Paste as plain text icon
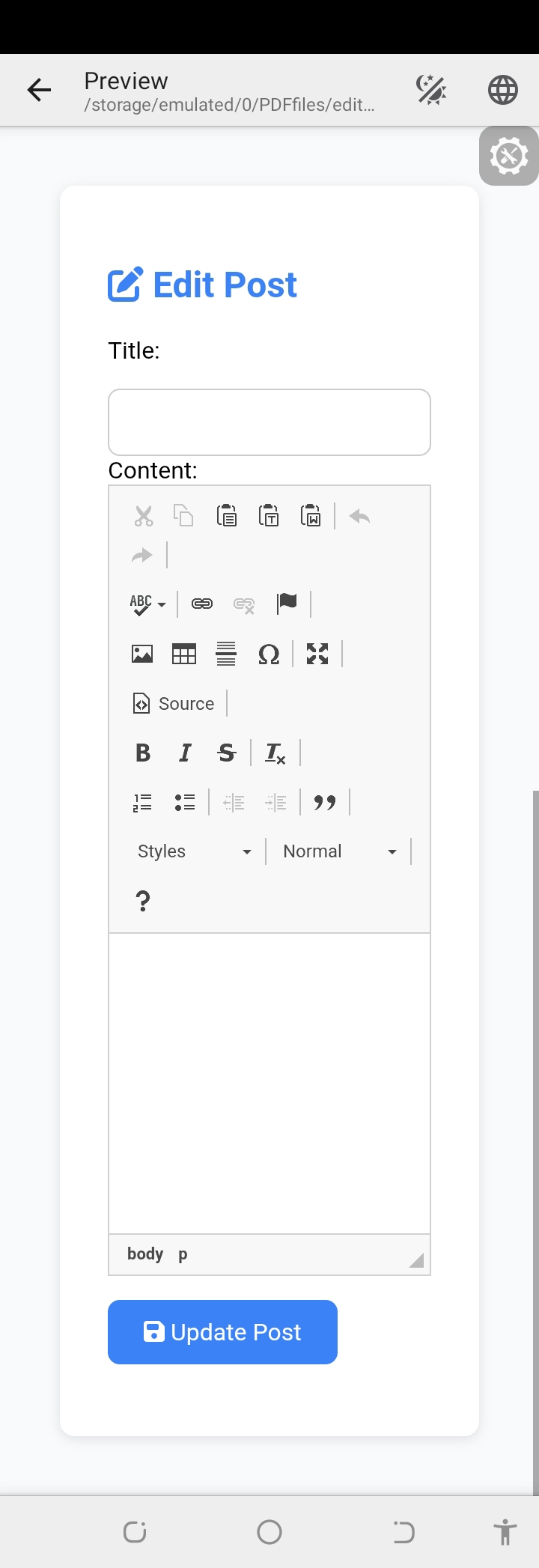Viewport: 539px width, 1568px height. point(269,516)
